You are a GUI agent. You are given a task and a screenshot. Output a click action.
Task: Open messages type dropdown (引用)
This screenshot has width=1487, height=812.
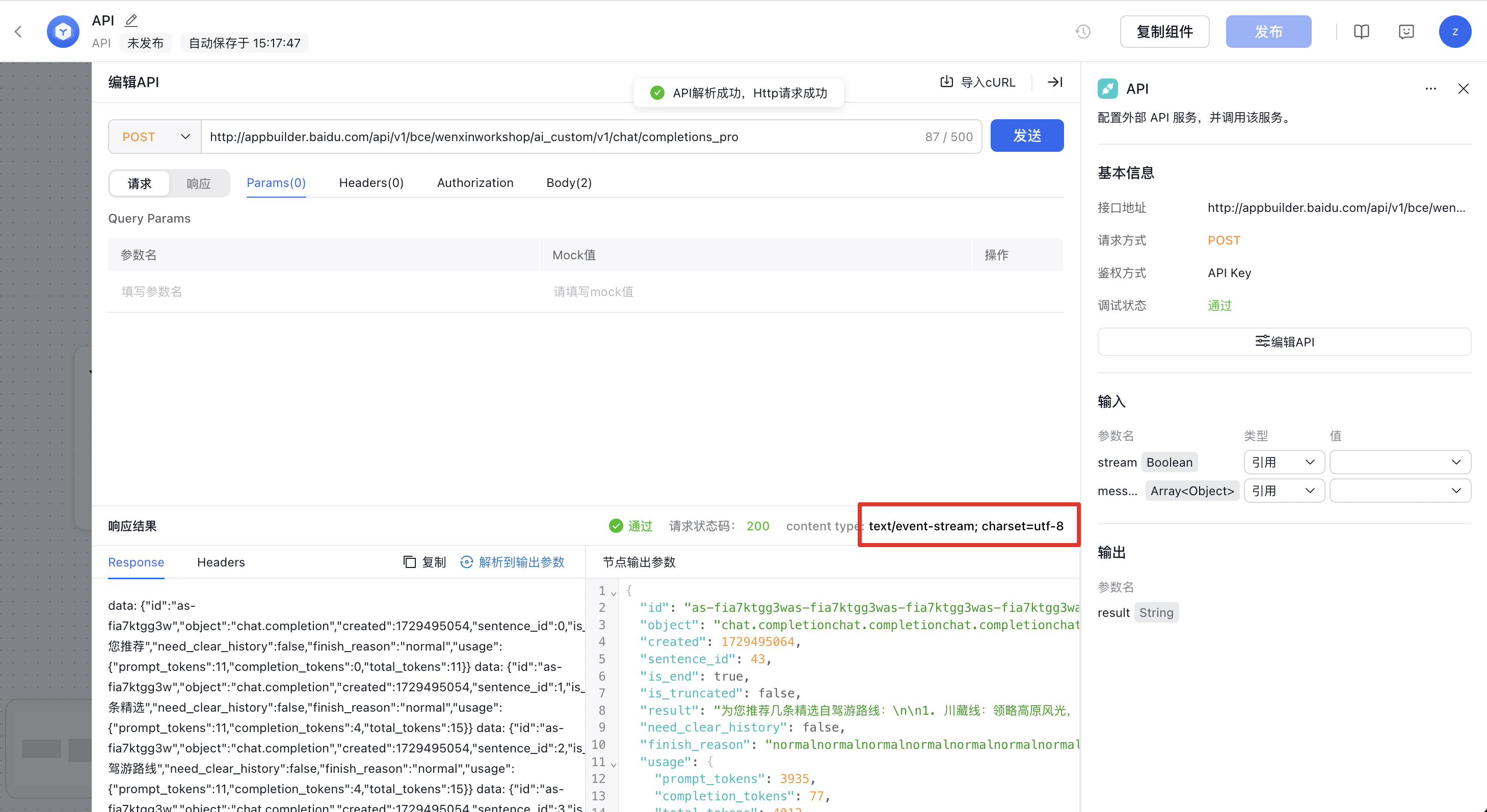click(1284, 491)
